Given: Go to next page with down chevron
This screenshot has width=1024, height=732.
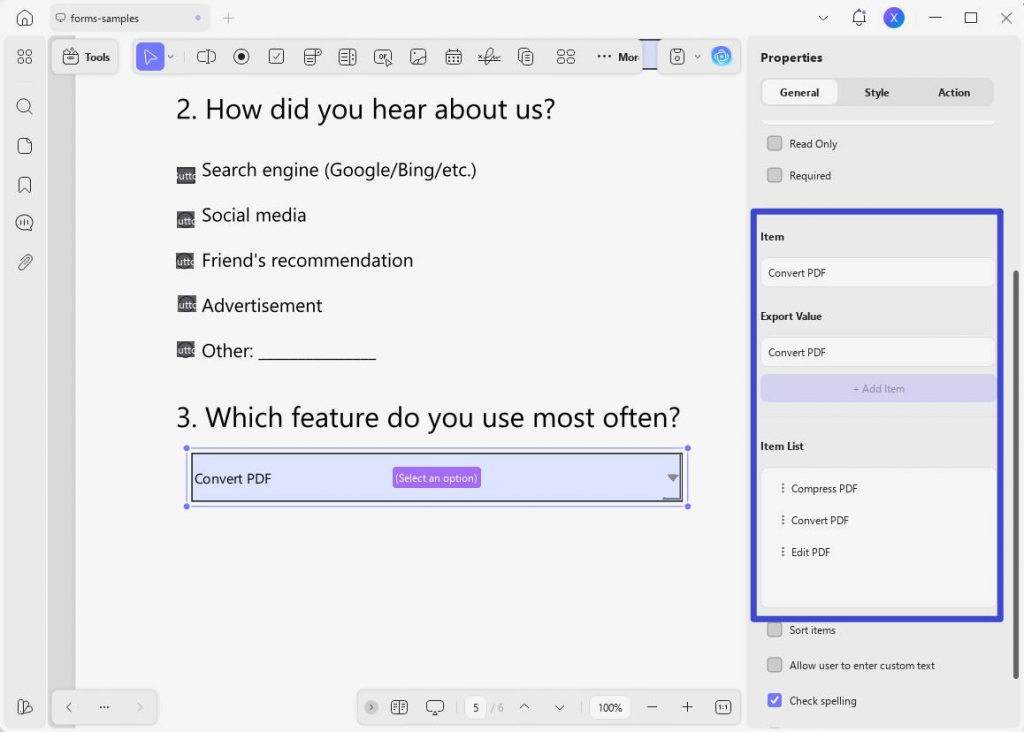Looking at the screenshot, I should [560, 707].
